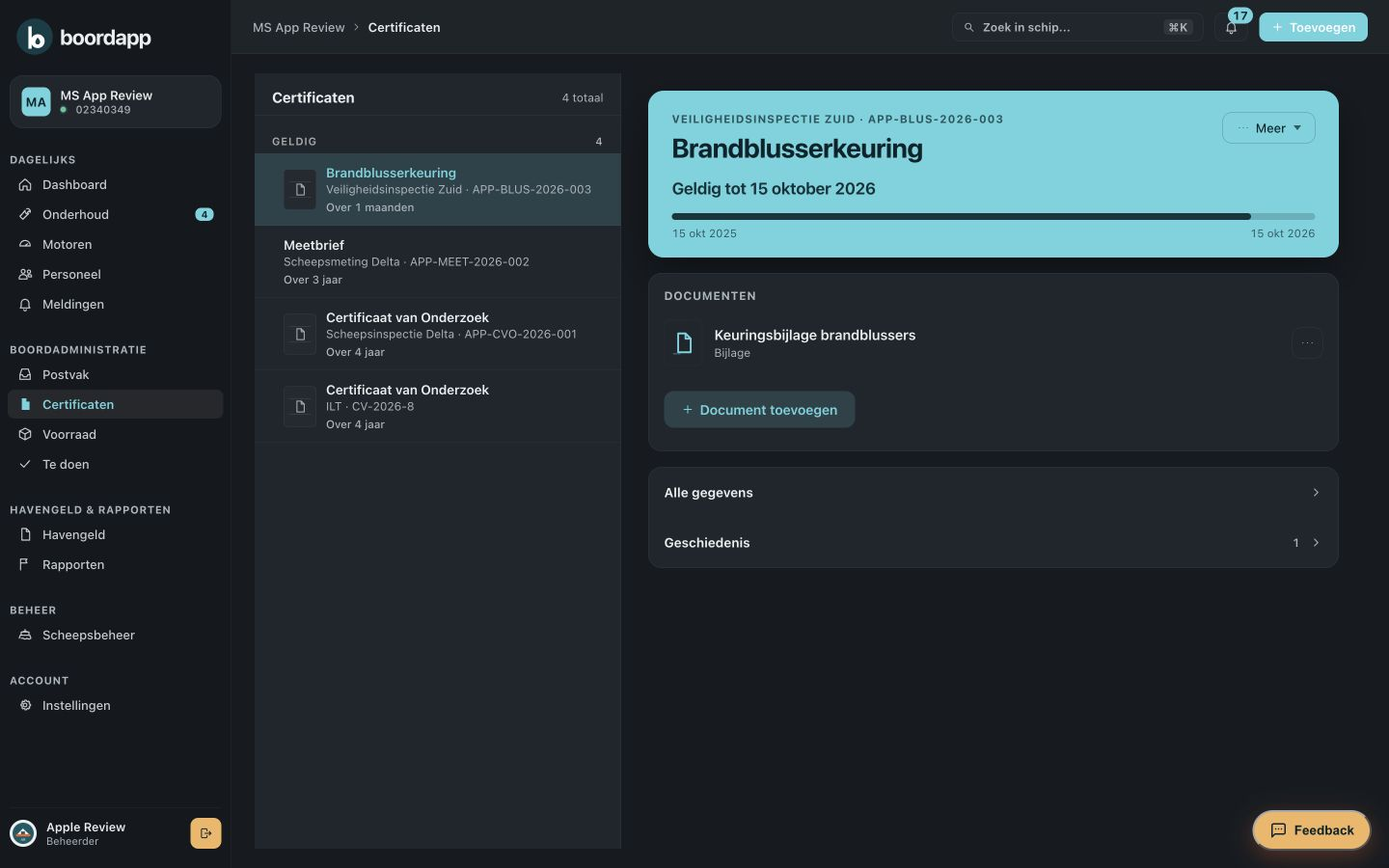
Task: Click the Voorraad box icon
Action: 25,435
